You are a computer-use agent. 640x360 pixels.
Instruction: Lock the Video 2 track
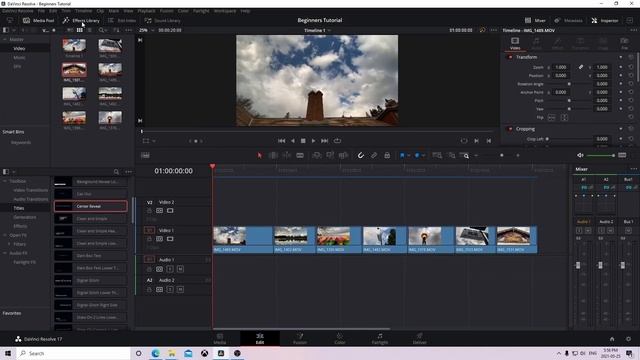click(x=149, y=211)
